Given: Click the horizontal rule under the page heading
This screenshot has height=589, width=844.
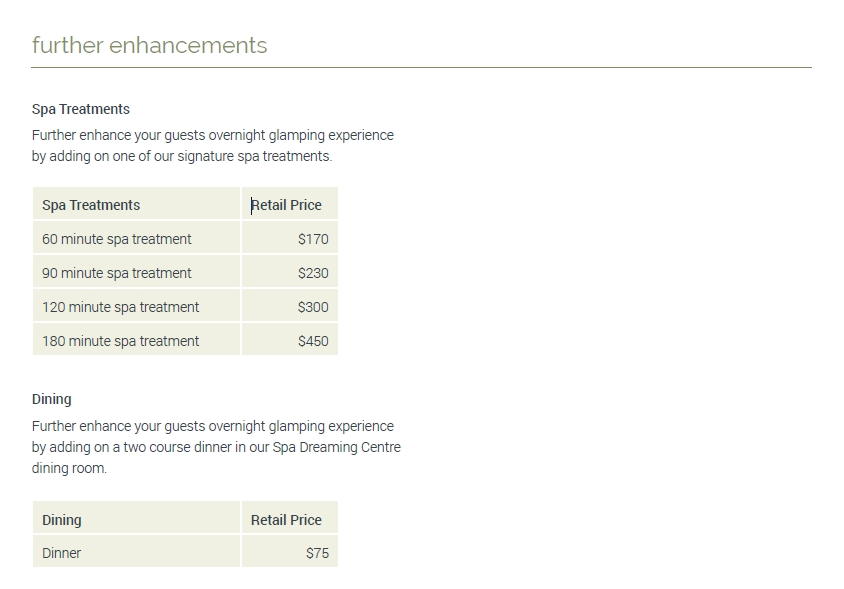Looking at the screenshot, I should (x=421, y=68).
